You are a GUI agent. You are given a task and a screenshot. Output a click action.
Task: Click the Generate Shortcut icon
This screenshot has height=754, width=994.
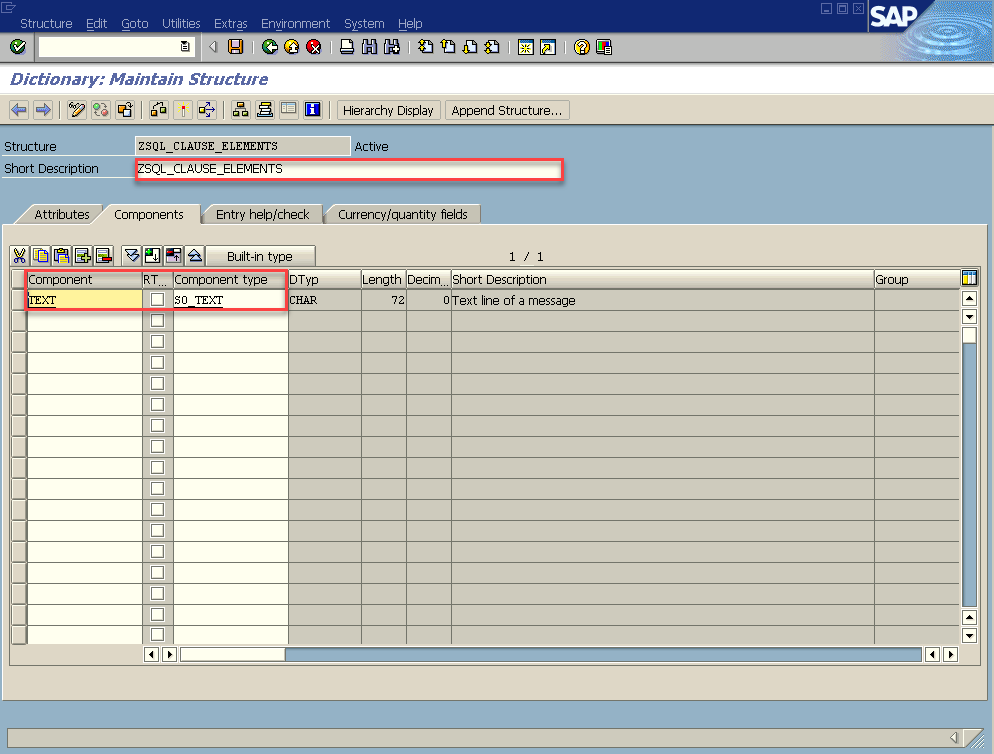pos(548,47)
